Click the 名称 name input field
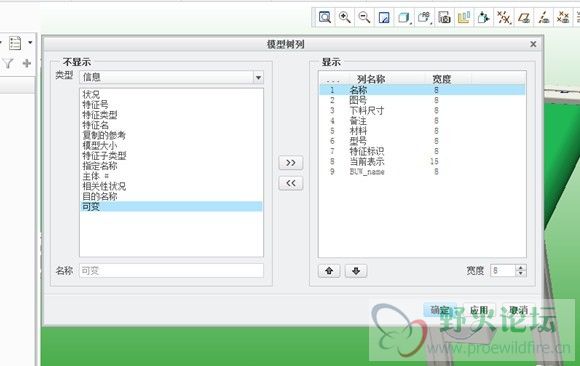Image resolution: width=580 pixels, height=366 pixels. point(171,271)
